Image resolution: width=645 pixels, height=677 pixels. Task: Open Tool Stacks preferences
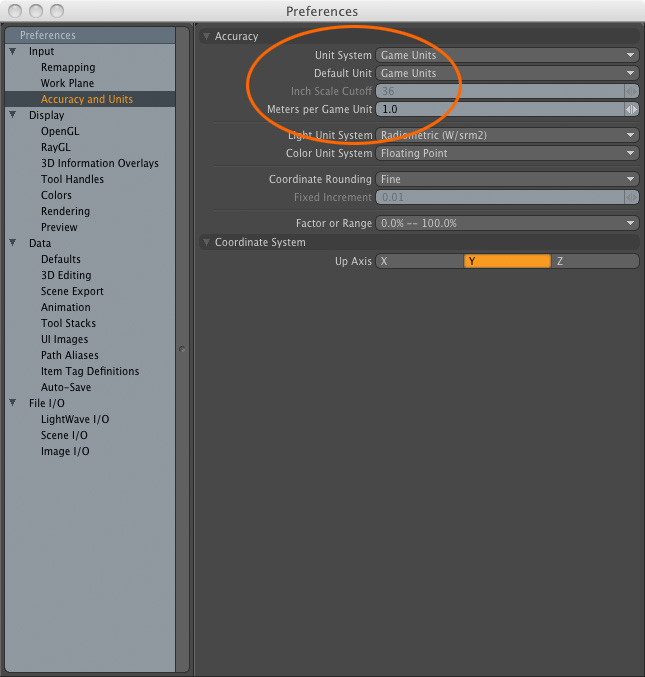point(68,323)
